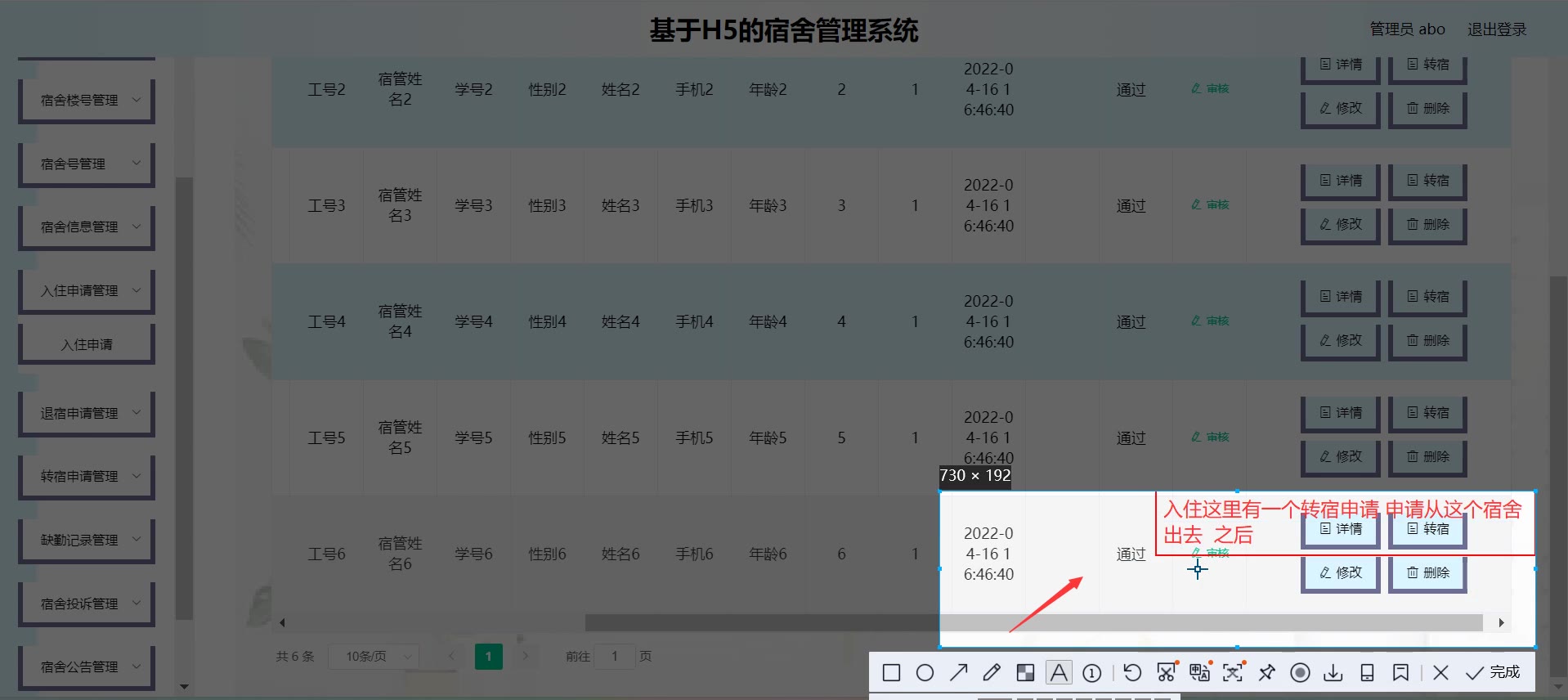Click 删除 button in 工号2 row

point(1427,109)
